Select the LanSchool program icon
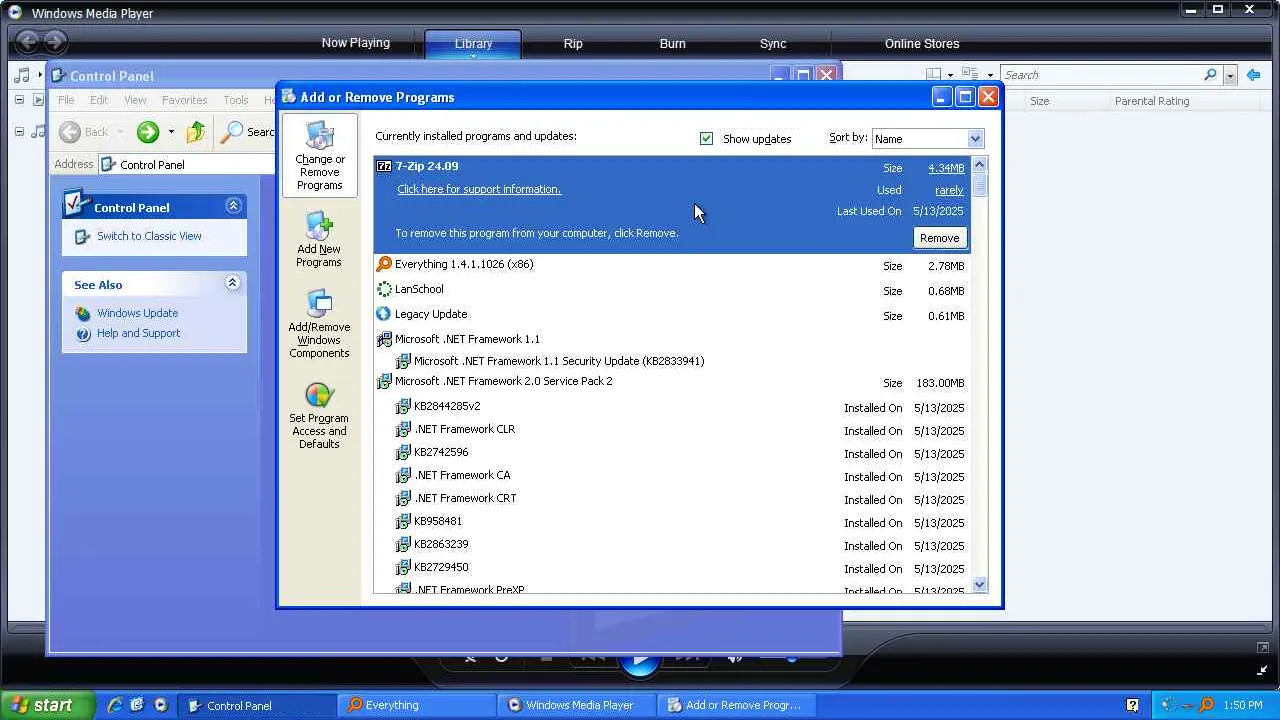This screenshot has width=1280, height=720. pos(384,289)
